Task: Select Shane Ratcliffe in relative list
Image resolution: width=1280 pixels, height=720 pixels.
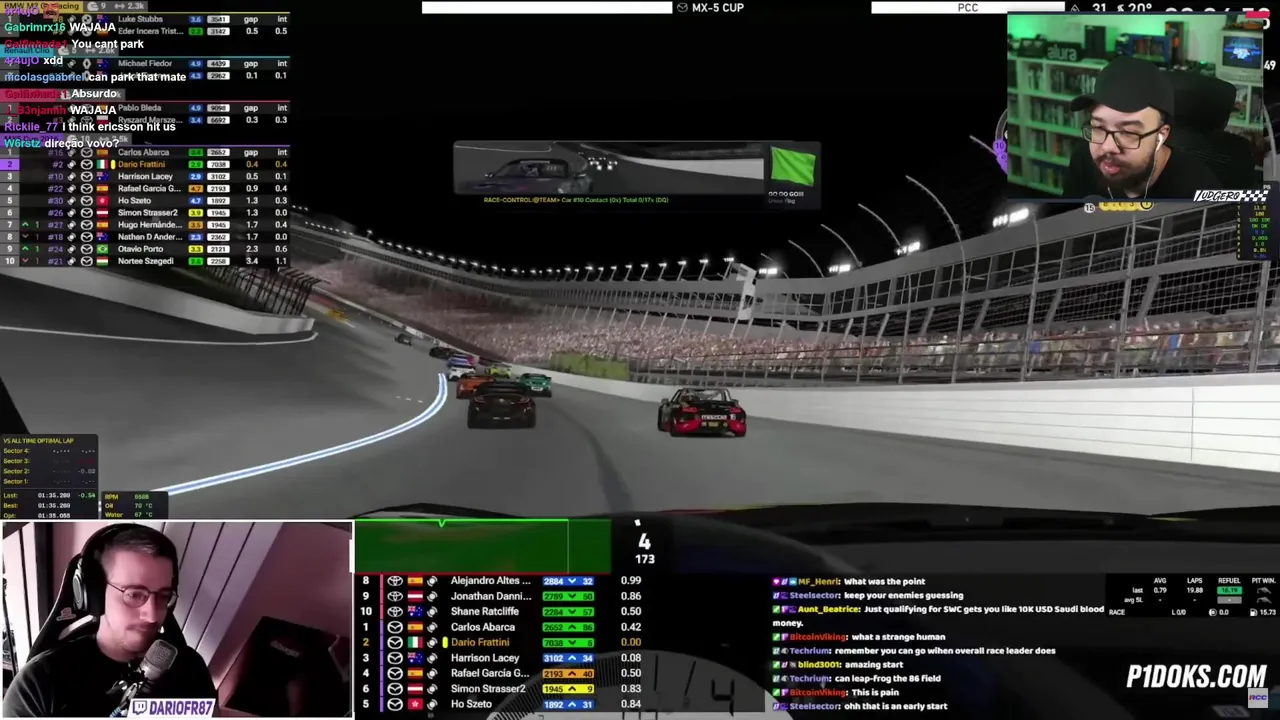Action: pos(485,612)
